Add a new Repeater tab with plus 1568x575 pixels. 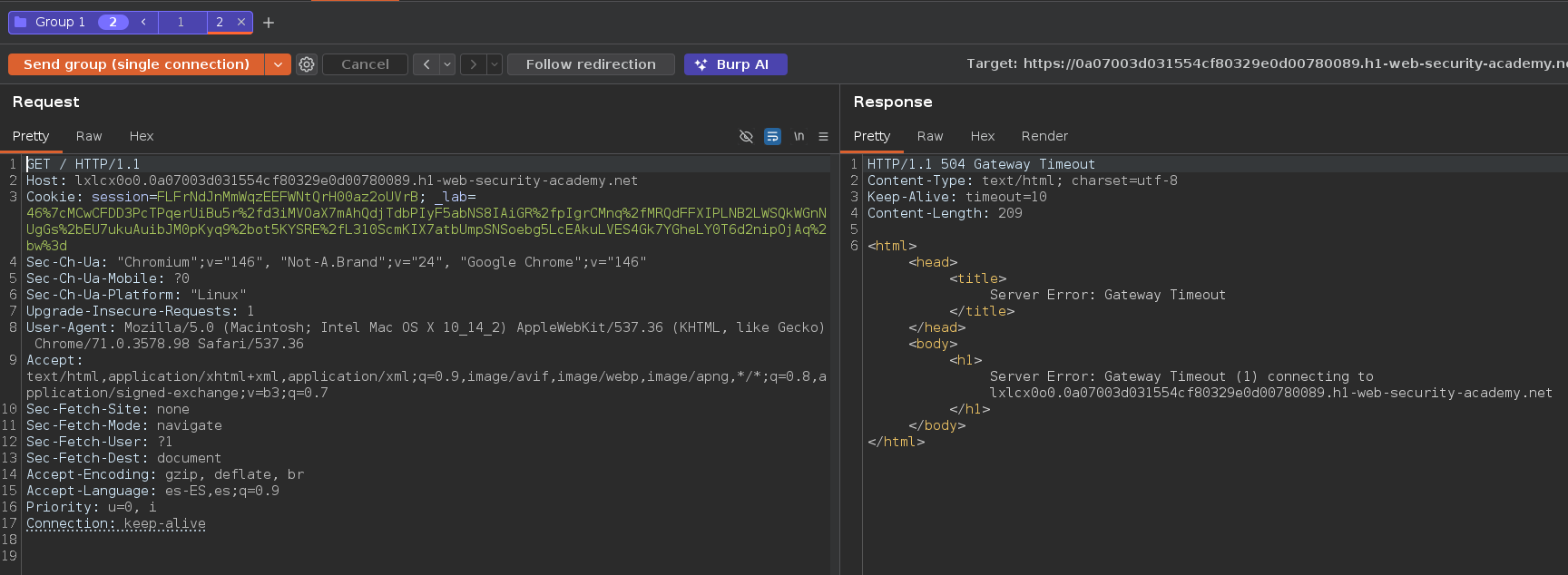(x=269, y=23)
